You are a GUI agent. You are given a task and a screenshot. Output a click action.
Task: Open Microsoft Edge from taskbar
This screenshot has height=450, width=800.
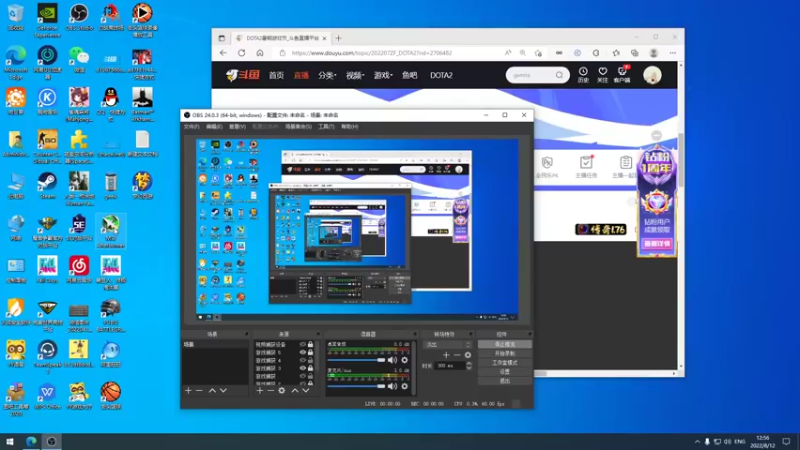(31, 442)
